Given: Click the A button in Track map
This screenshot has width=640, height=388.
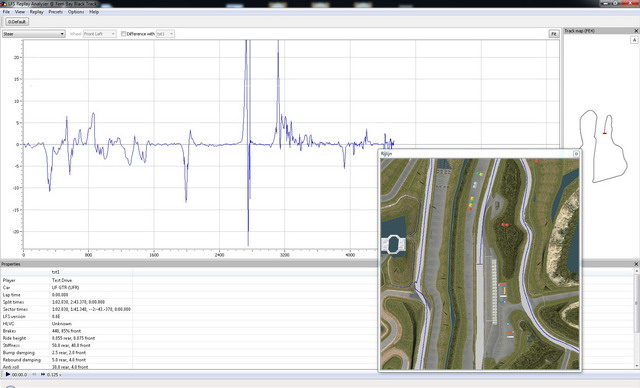Looking at the screenshot, I should click(634, 40).
